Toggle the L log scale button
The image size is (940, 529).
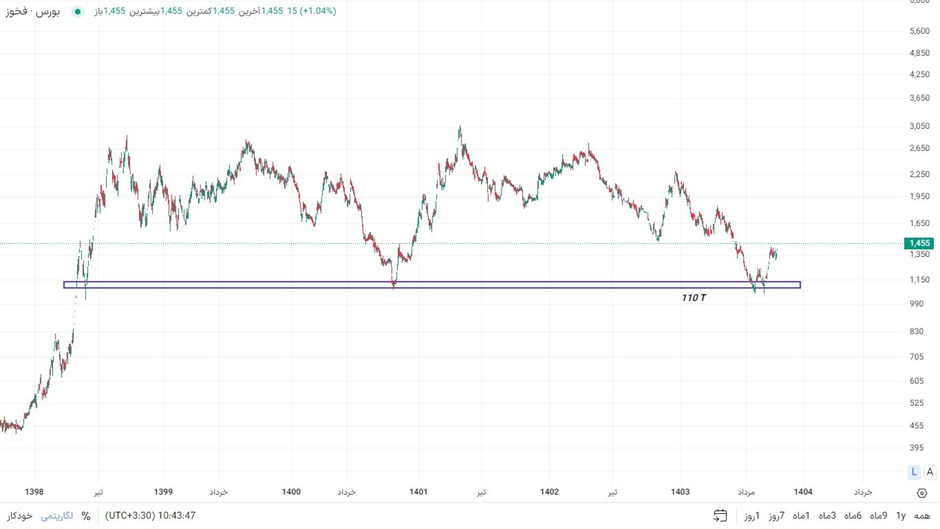click(x=914, y=472)
